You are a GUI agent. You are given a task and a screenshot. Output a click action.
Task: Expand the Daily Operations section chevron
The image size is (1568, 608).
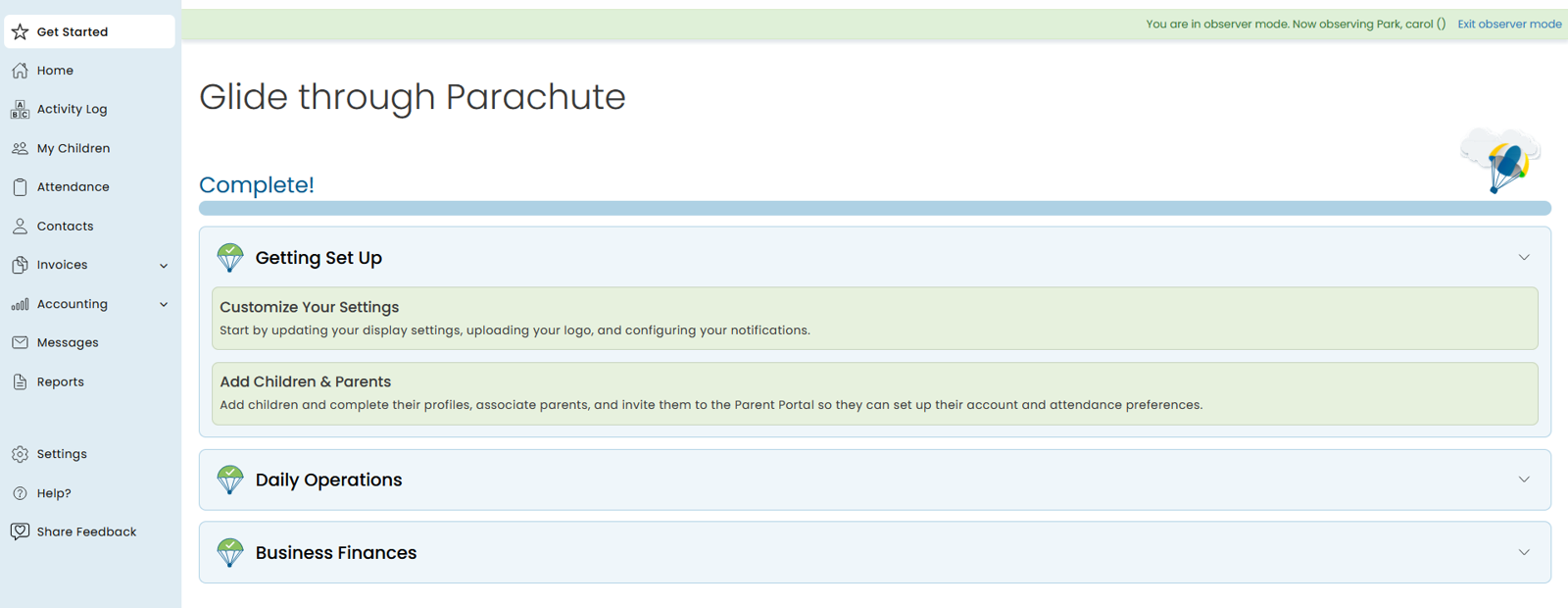(1524, 480)
